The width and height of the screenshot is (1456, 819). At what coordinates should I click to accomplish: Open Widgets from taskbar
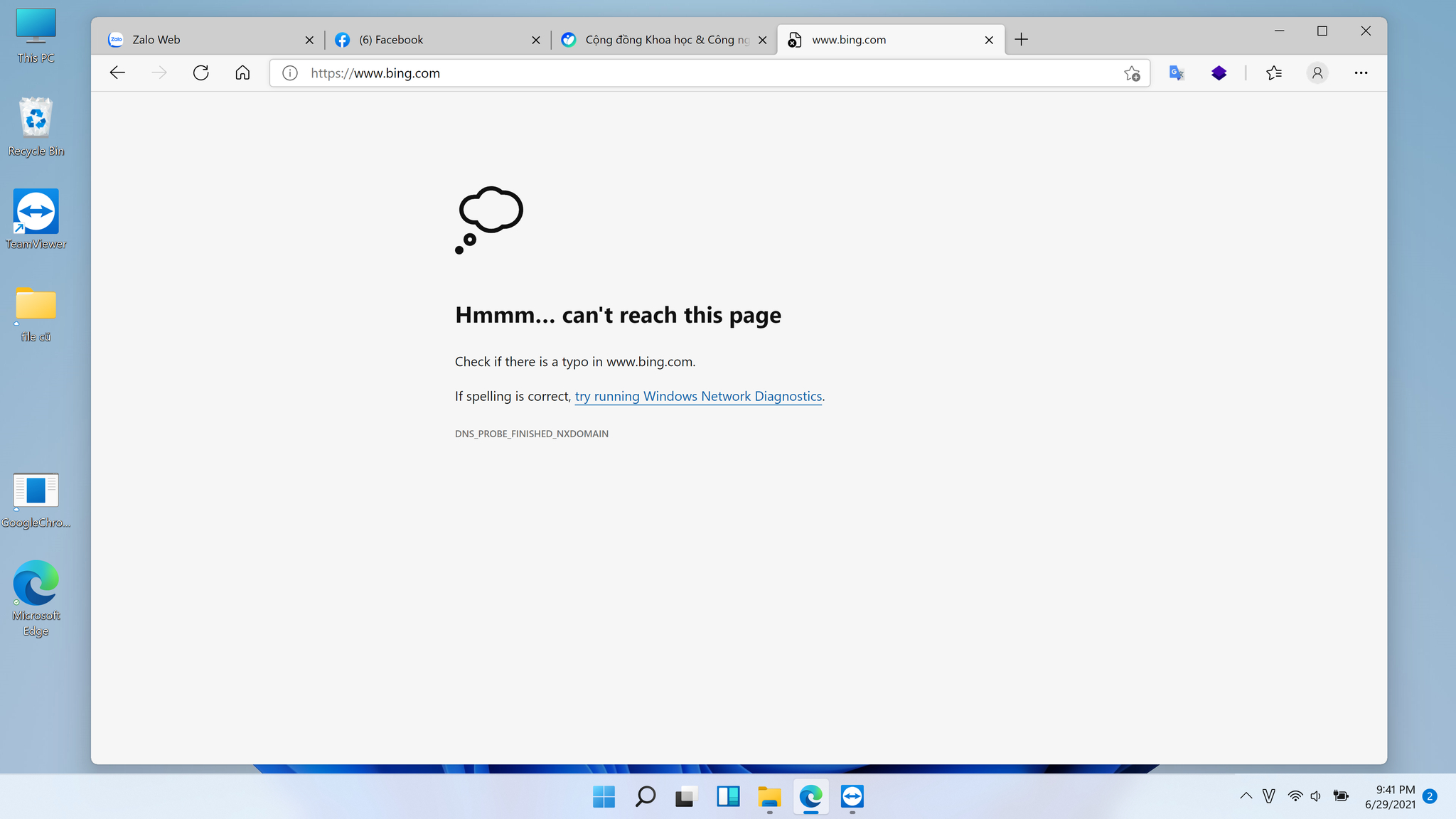pos(728,796)
